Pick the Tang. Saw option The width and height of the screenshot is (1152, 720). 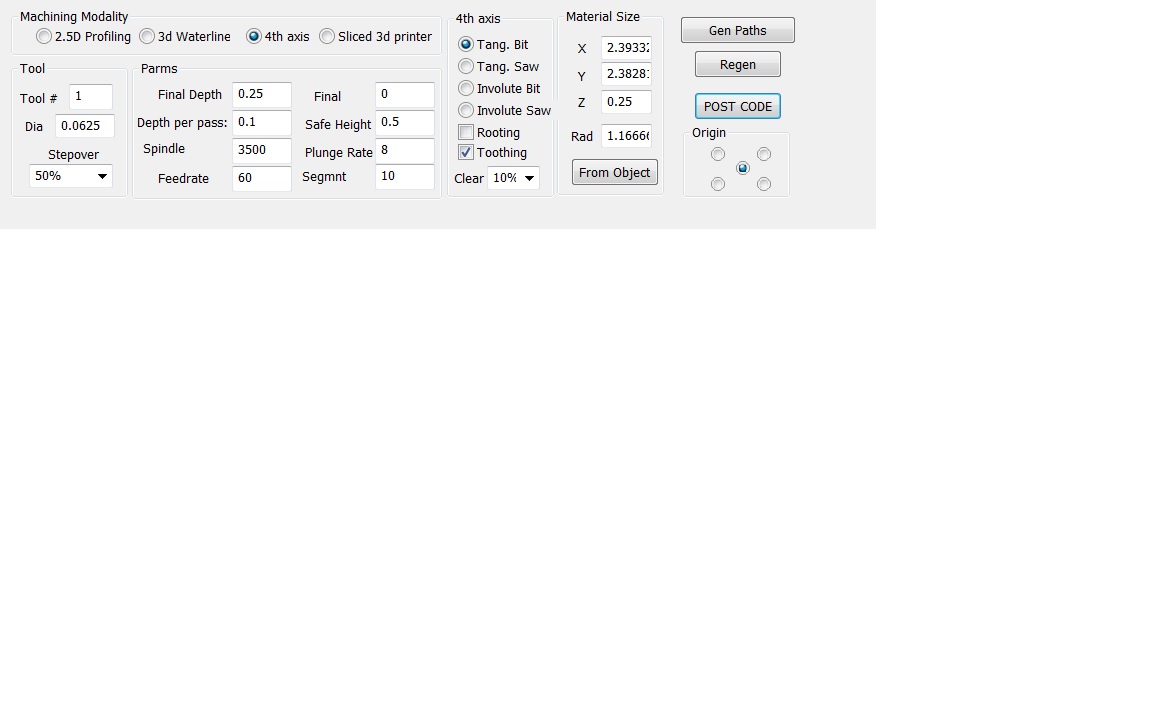pos(466,67)
